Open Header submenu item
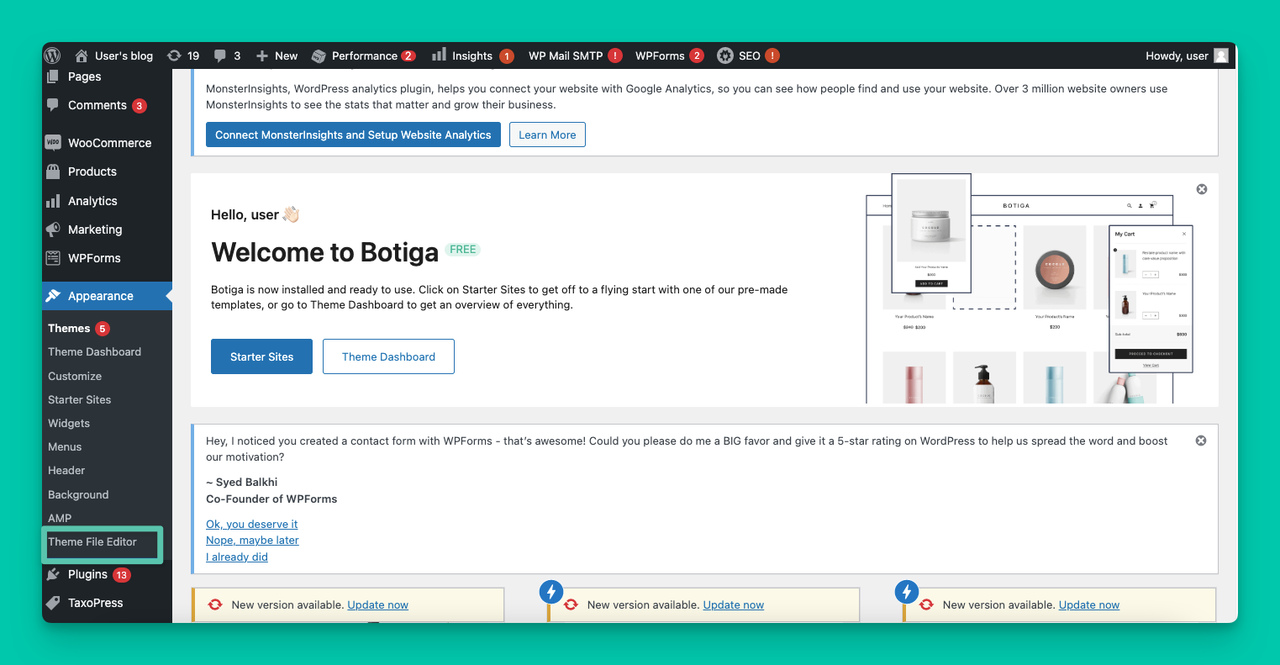This screenshot has width=1280, height=665. (x=66, y=470)
